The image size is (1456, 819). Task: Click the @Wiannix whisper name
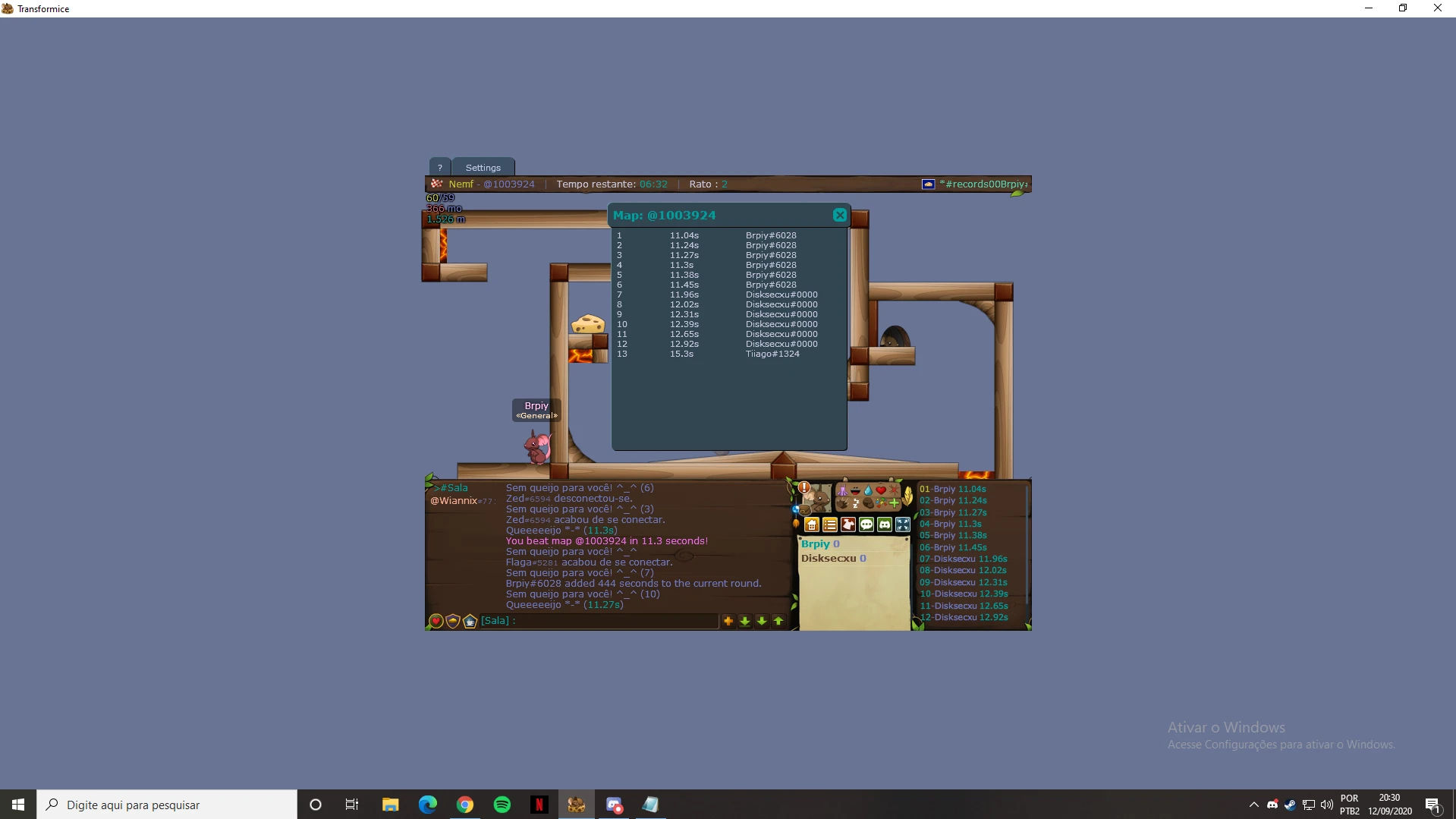454,501
